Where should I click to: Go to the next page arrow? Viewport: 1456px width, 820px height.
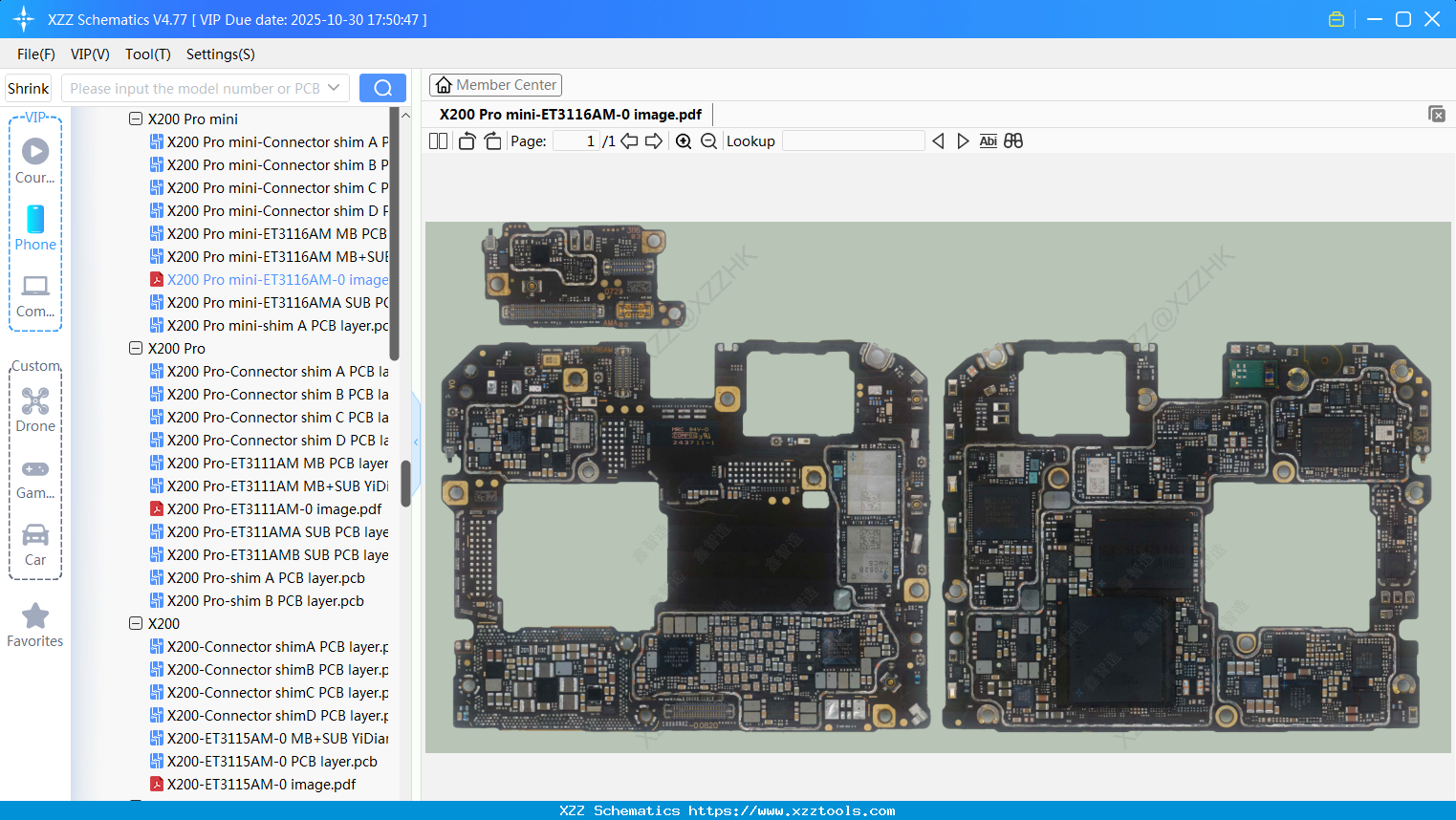654,141
